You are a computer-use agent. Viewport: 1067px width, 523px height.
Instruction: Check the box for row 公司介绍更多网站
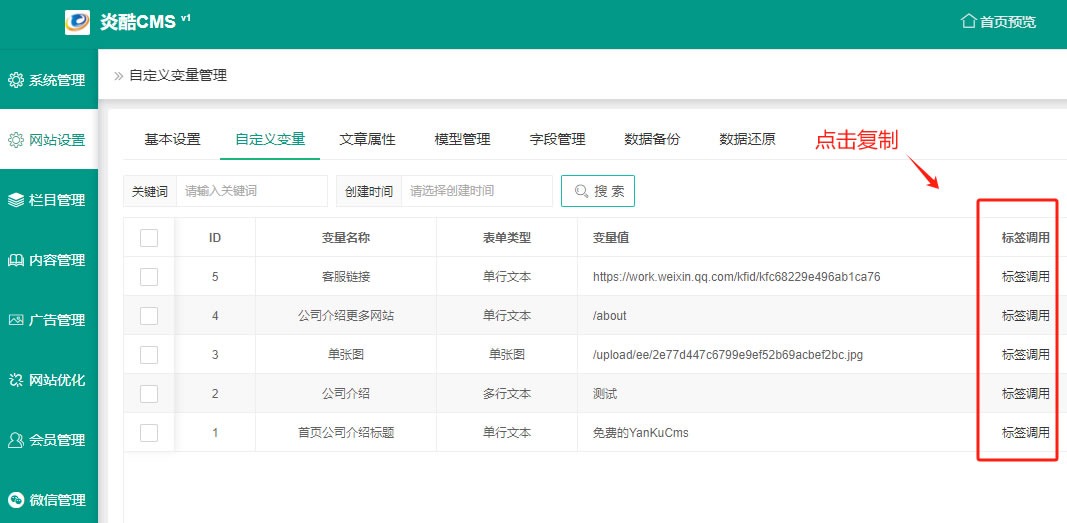[149, 316]
